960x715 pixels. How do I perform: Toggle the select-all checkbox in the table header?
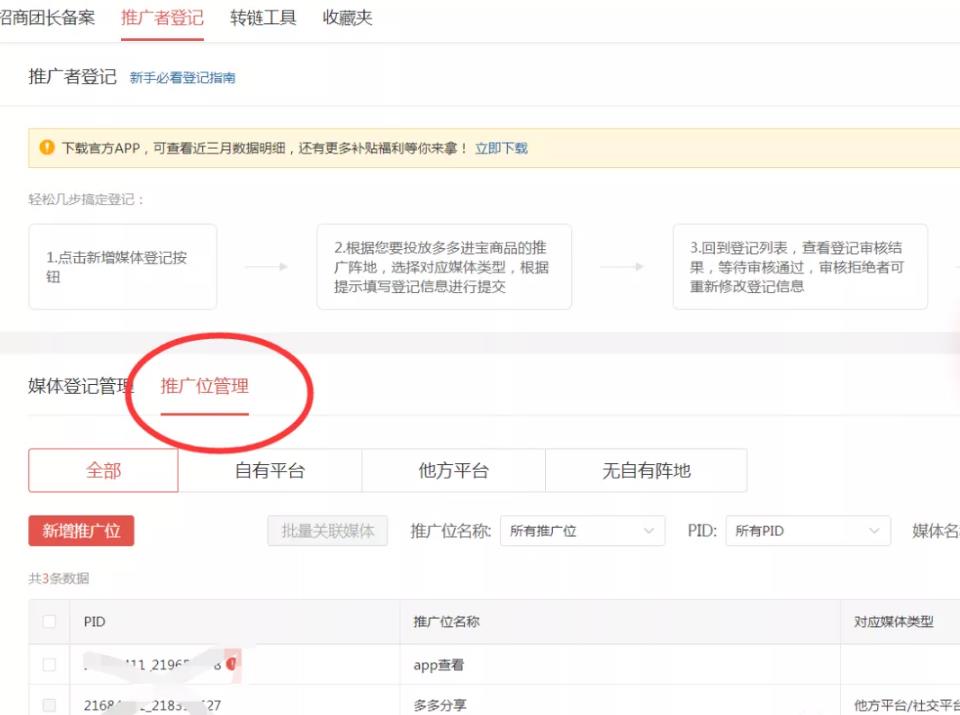point(50,622)
